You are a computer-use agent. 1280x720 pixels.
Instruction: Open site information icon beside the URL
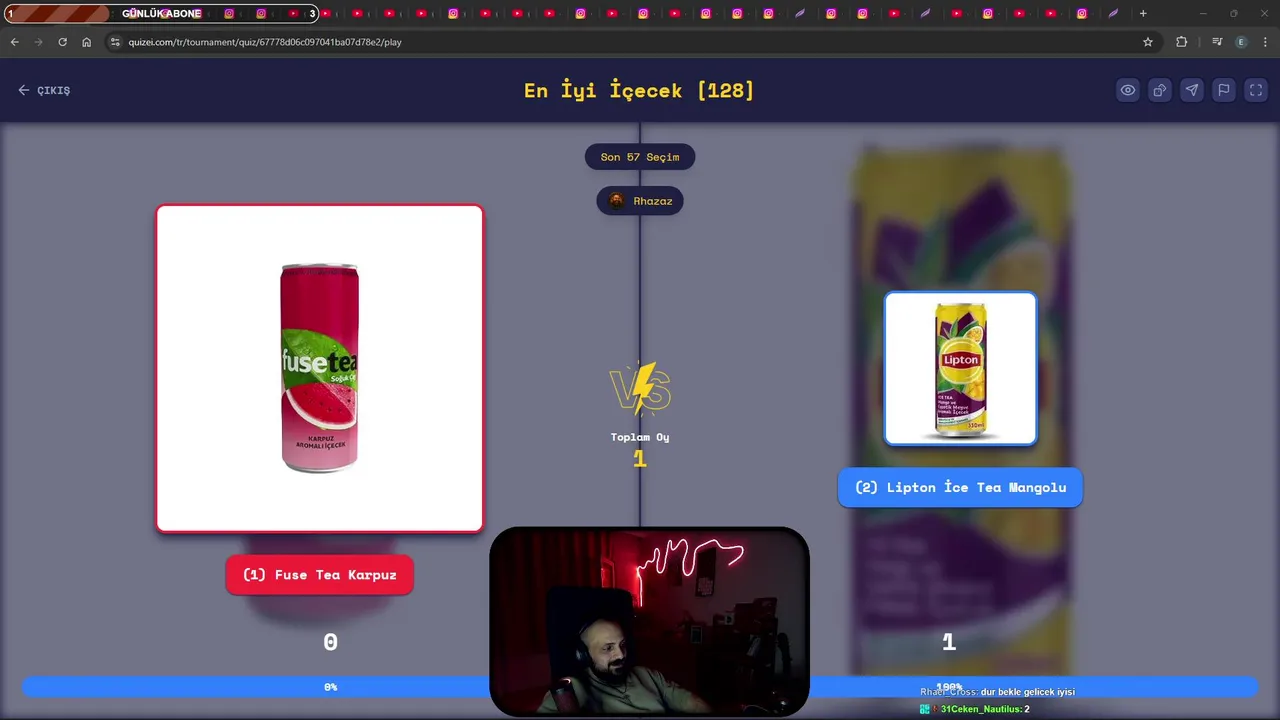pyautogui.click(x=115, y=42)
